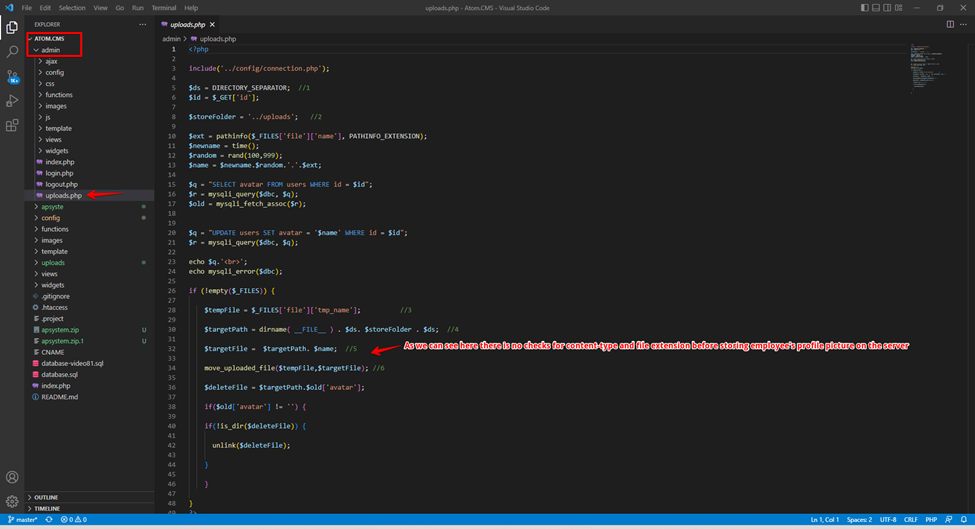The width and height of the screenshot is (975, 529).
Task: Collapse the ATOM.CMS root folder
Action: 89,39
